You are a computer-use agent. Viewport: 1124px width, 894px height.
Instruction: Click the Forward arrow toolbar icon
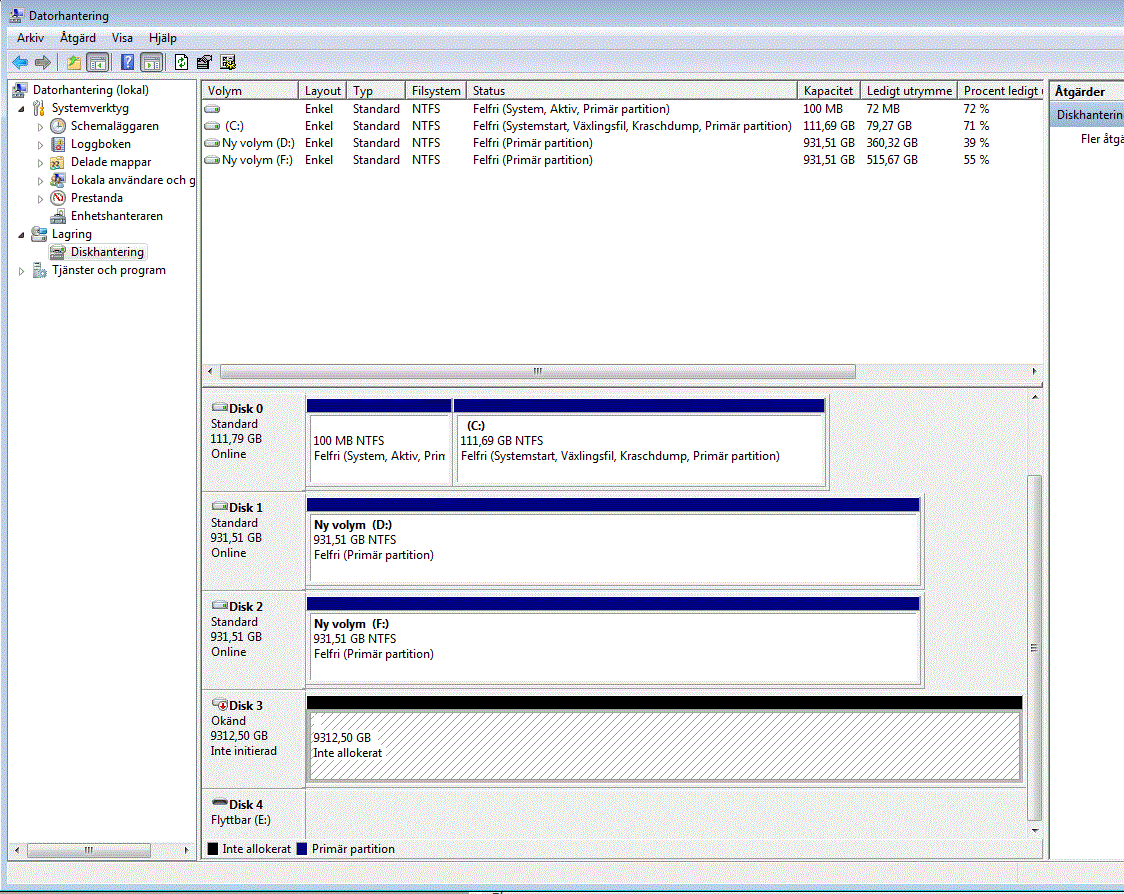[x=43, y=62]
